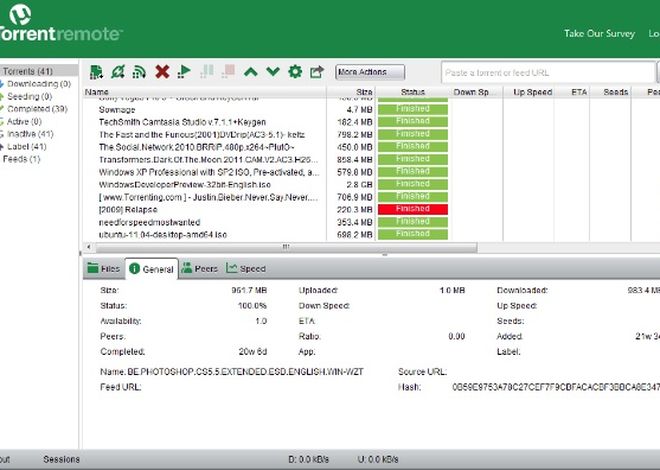This screenshot has width=660, height=470.
Task: Select Feeds (1) in the sidebar
Action: click(x=21, y=159)
